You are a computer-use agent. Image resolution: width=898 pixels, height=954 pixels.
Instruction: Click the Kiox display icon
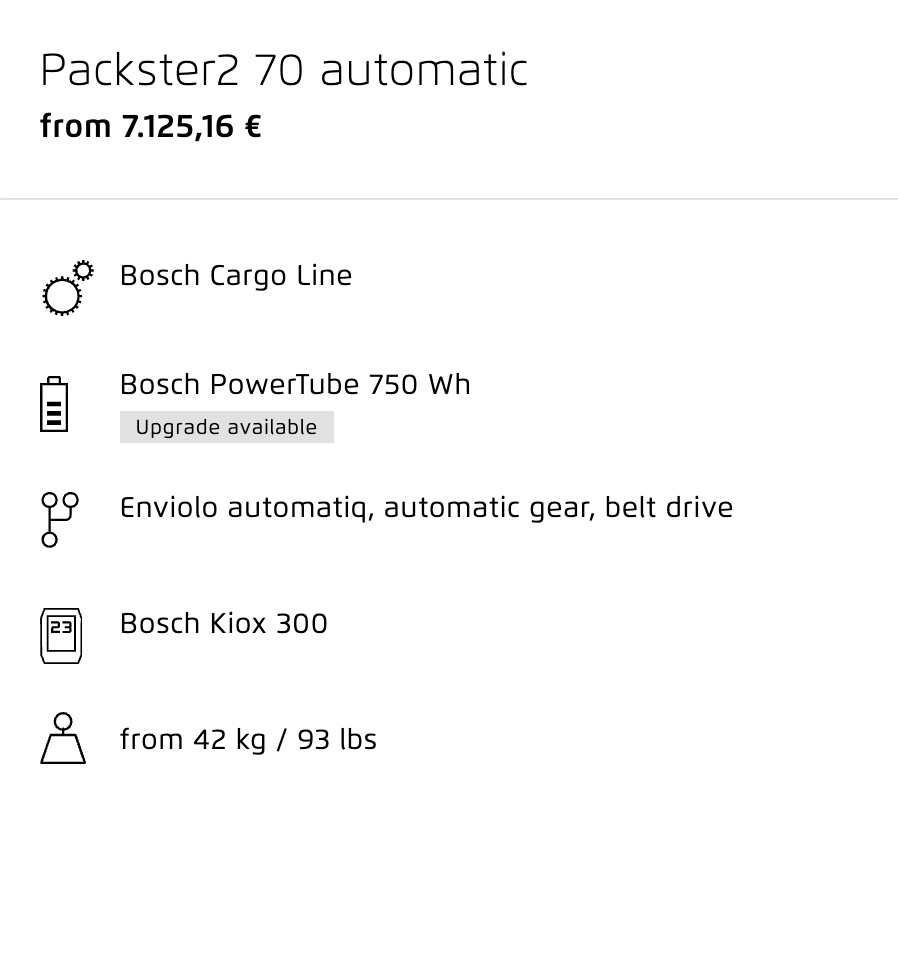coord(61,635)
